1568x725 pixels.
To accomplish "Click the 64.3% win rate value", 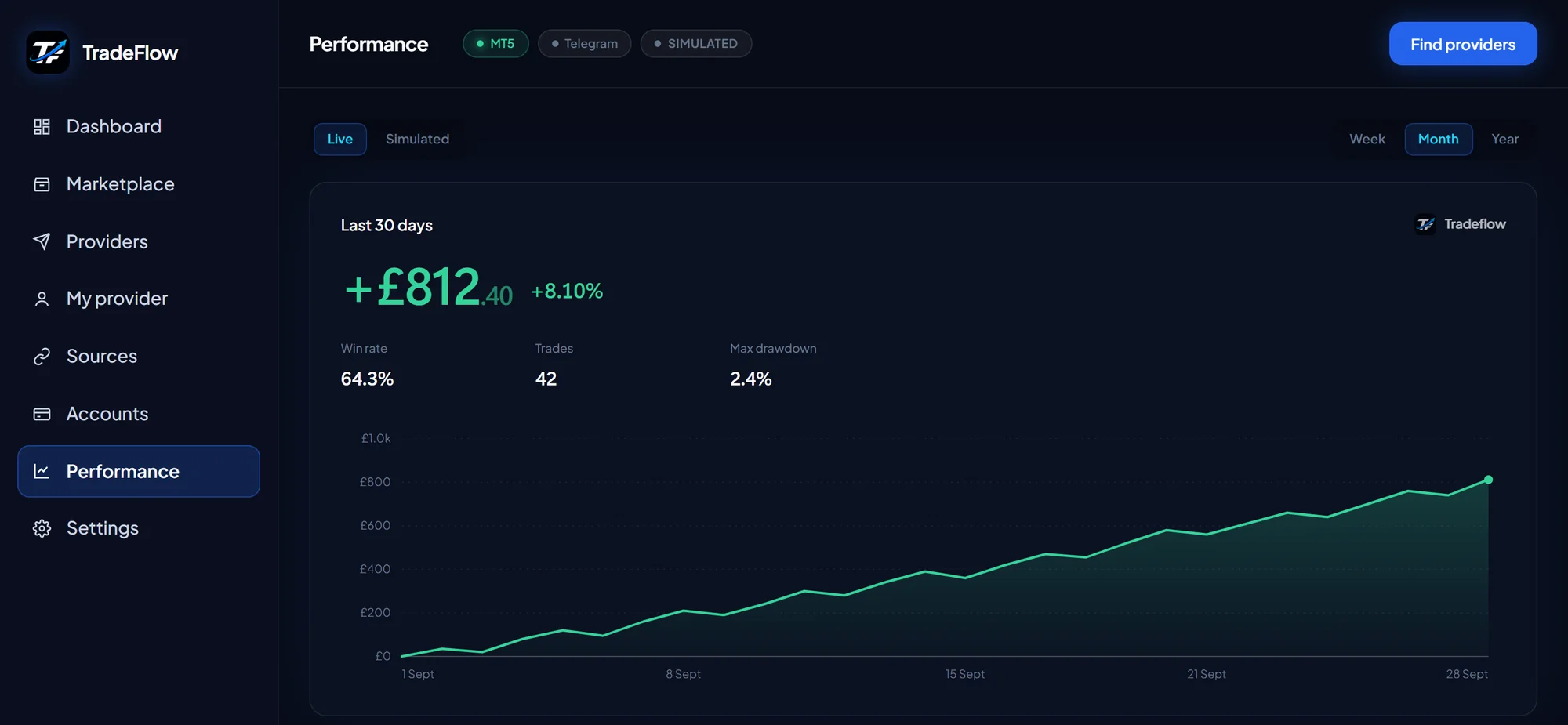I will (x=367, y=379).
